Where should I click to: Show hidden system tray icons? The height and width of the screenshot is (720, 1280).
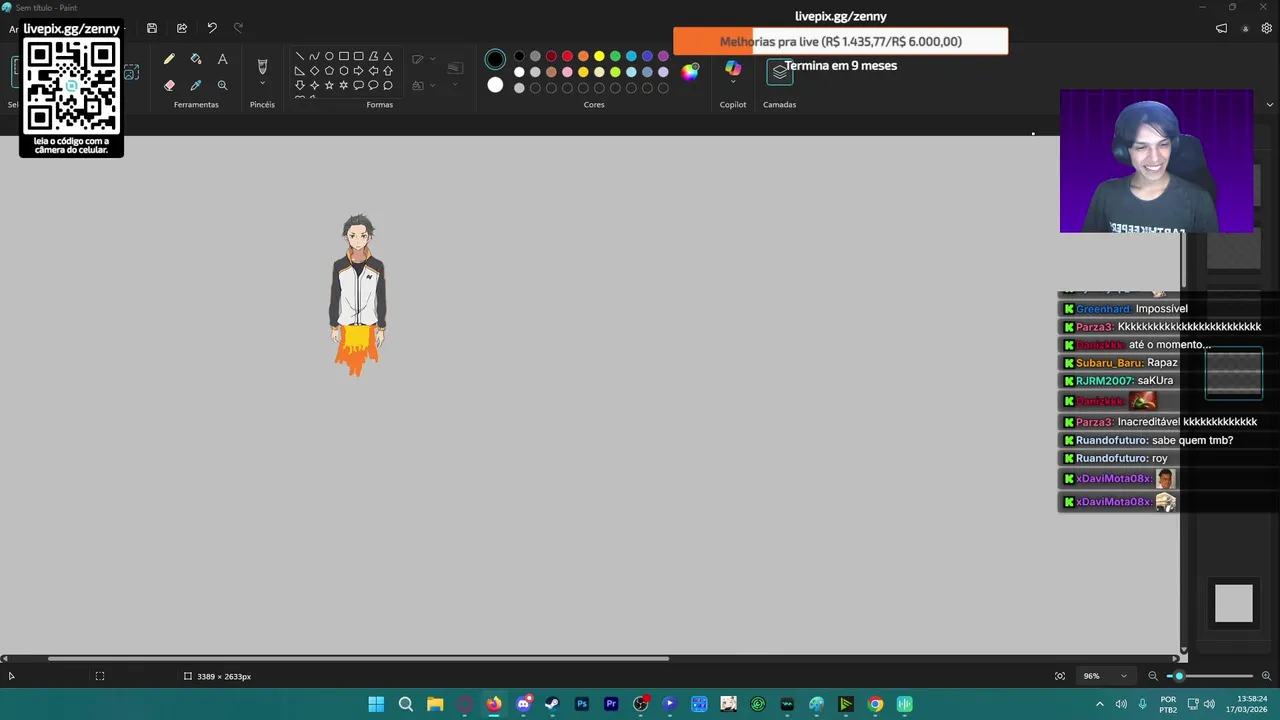click(1099, 704)
